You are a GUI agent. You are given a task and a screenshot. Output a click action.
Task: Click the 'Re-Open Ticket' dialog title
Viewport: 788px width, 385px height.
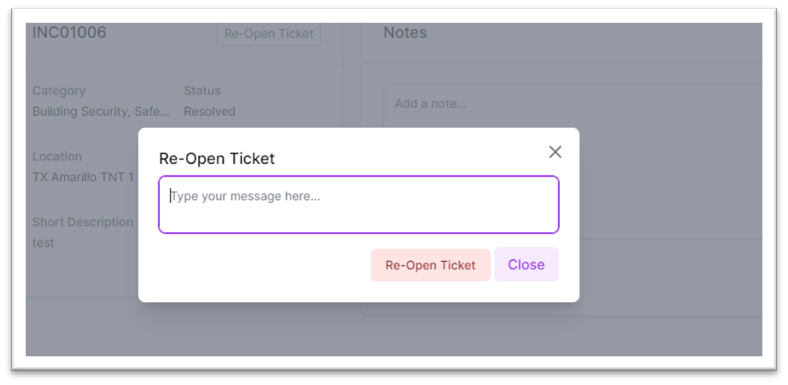[x=217, y=159]
